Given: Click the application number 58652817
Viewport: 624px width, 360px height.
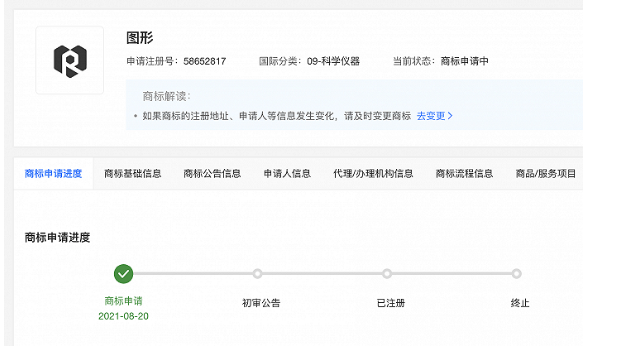Looking at the screenshot, I should click(205, 61).
